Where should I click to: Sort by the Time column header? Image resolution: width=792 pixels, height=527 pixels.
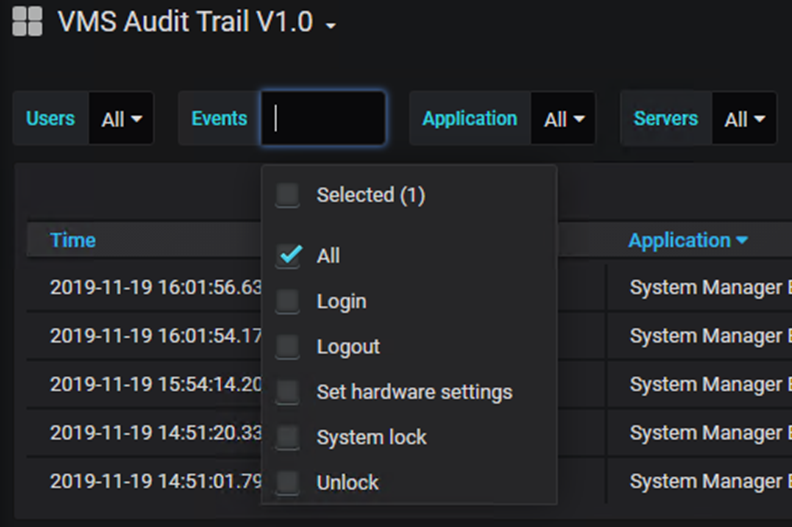[x=73, y=240]
